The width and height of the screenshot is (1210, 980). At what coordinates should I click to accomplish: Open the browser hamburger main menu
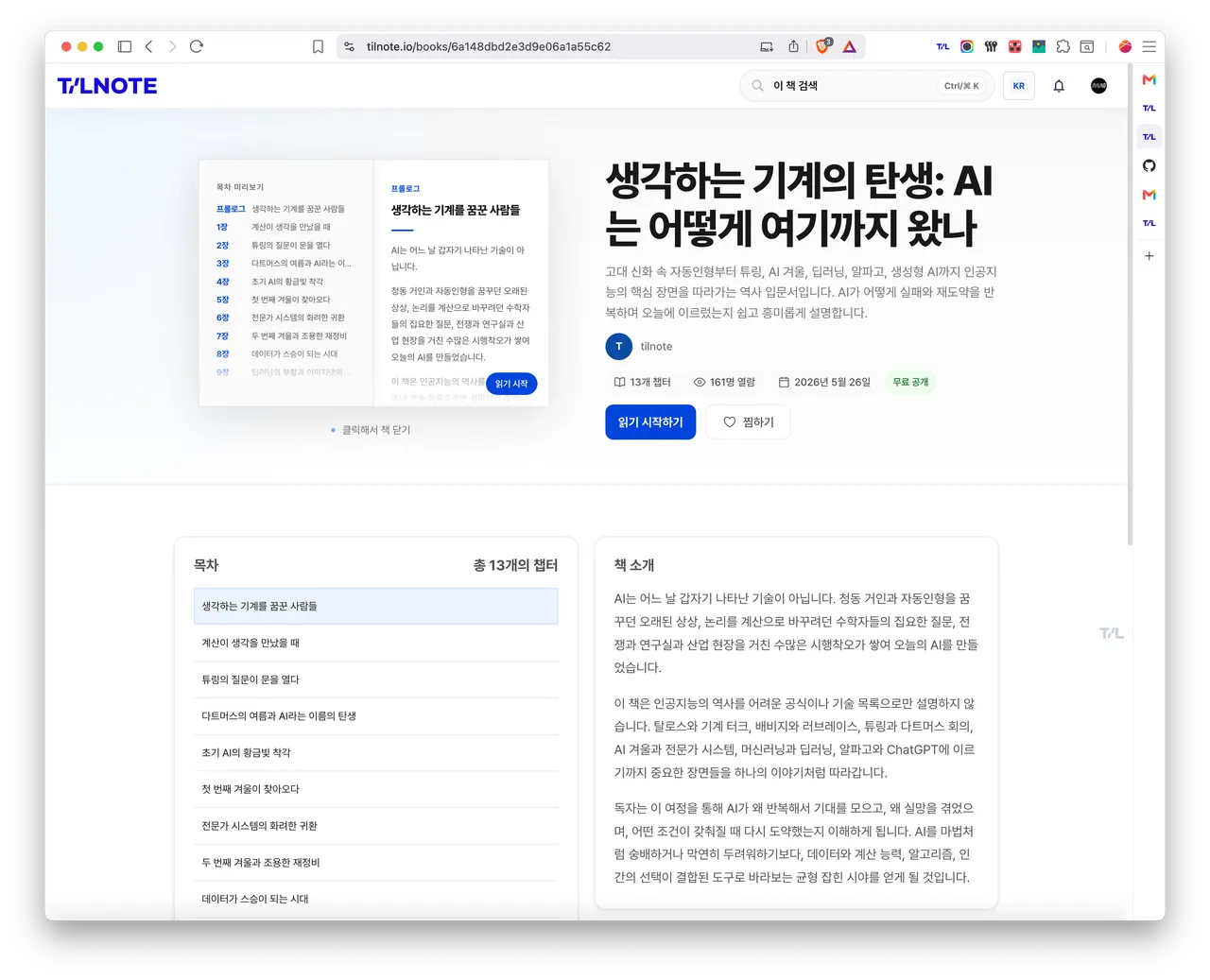tap(1149, 46)
